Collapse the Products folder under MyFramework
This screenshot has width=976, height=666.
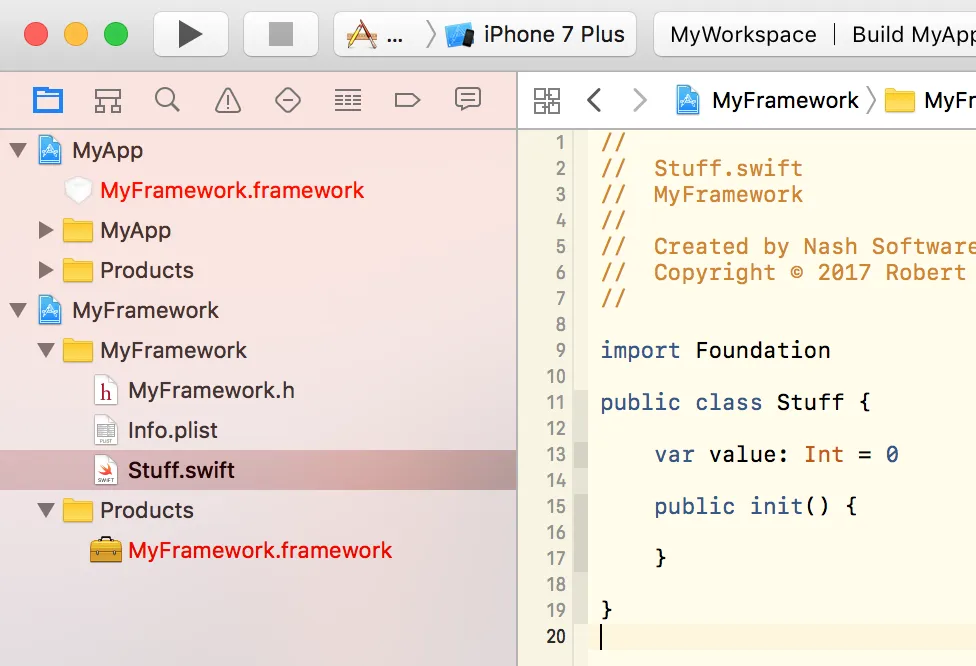(46, 510)
